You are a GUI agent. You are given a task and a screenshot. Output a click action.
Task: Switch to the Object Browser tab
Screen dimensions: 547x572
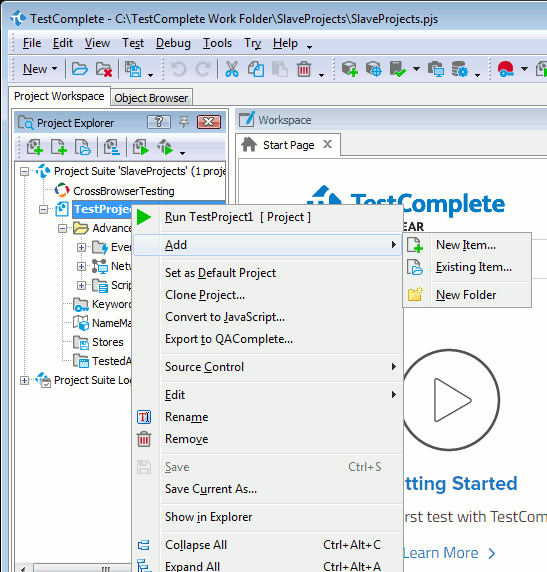point(151,98)
